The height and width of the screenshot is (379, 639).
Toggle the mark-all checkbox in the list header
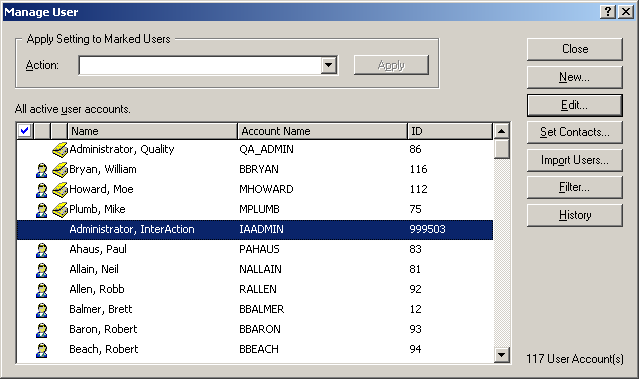click(24, 131)
